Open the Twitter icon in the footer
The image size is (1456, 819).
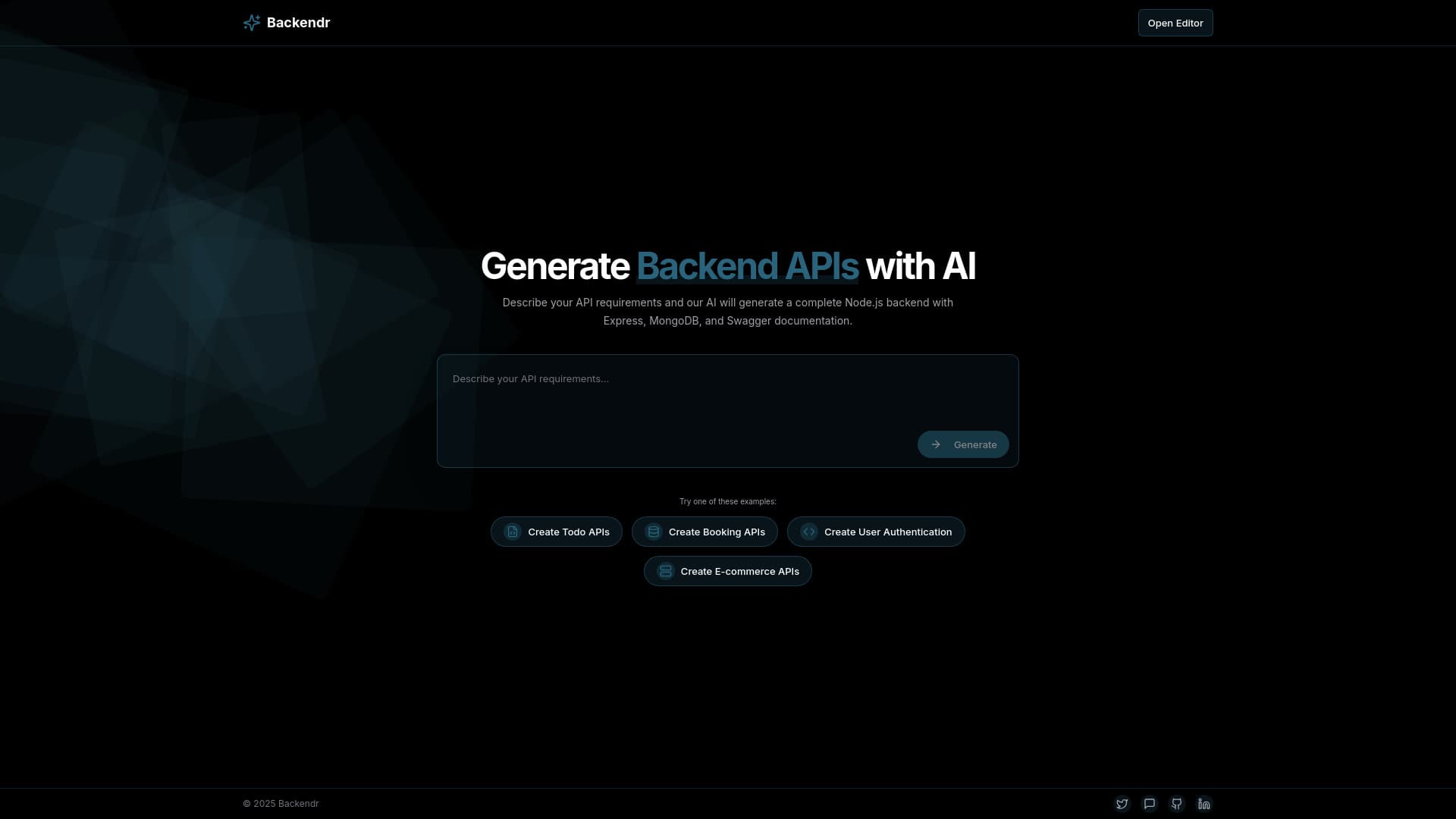pos(1122,804)
